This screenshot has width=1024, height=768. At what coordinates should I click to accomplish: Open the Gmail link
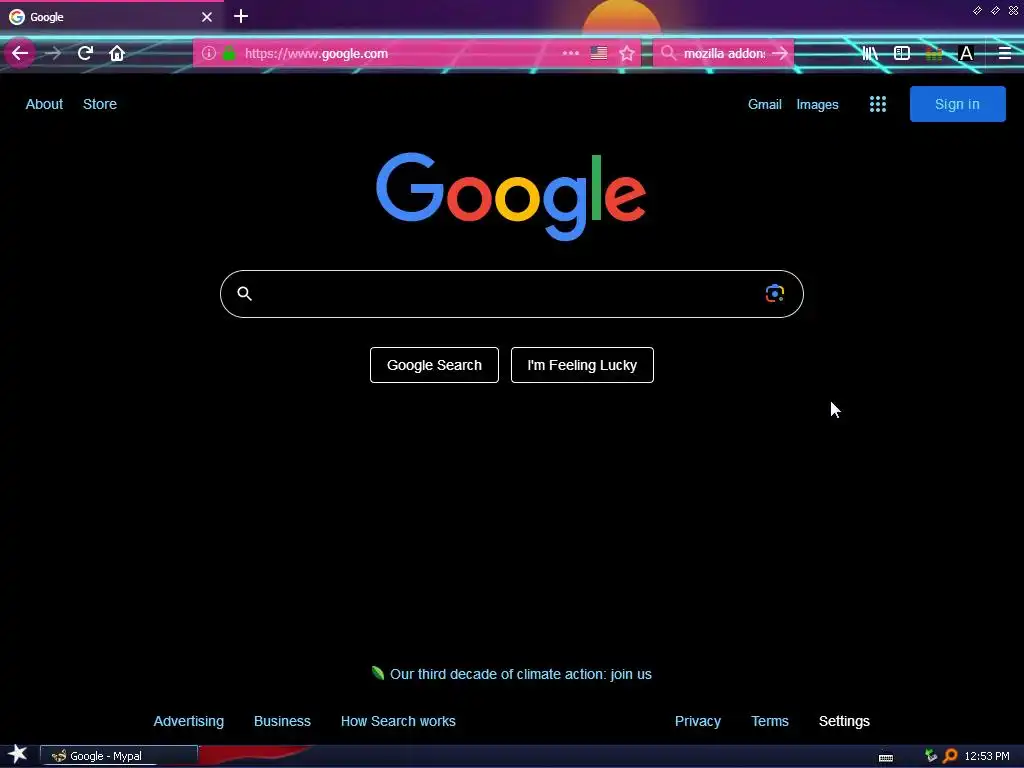point(765,104)
